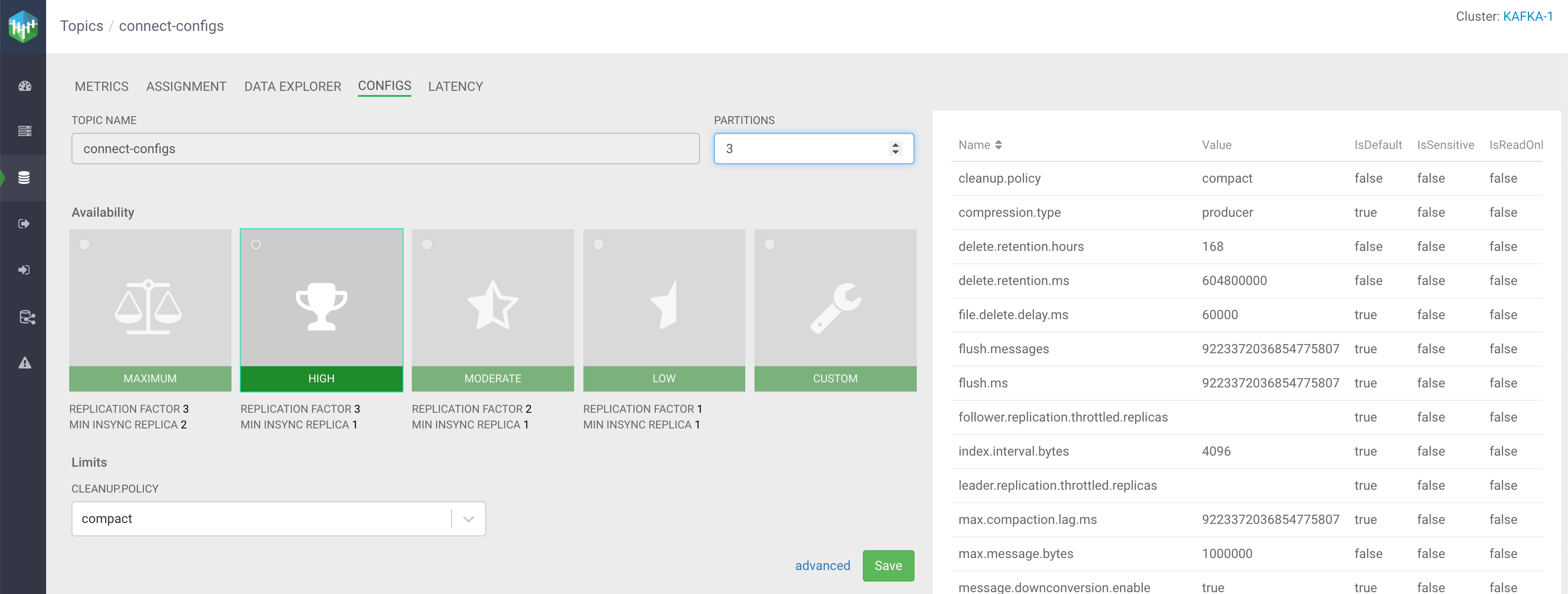Click the advanced link
This screenshot has height=594, width=1568.
pos(822,565)
